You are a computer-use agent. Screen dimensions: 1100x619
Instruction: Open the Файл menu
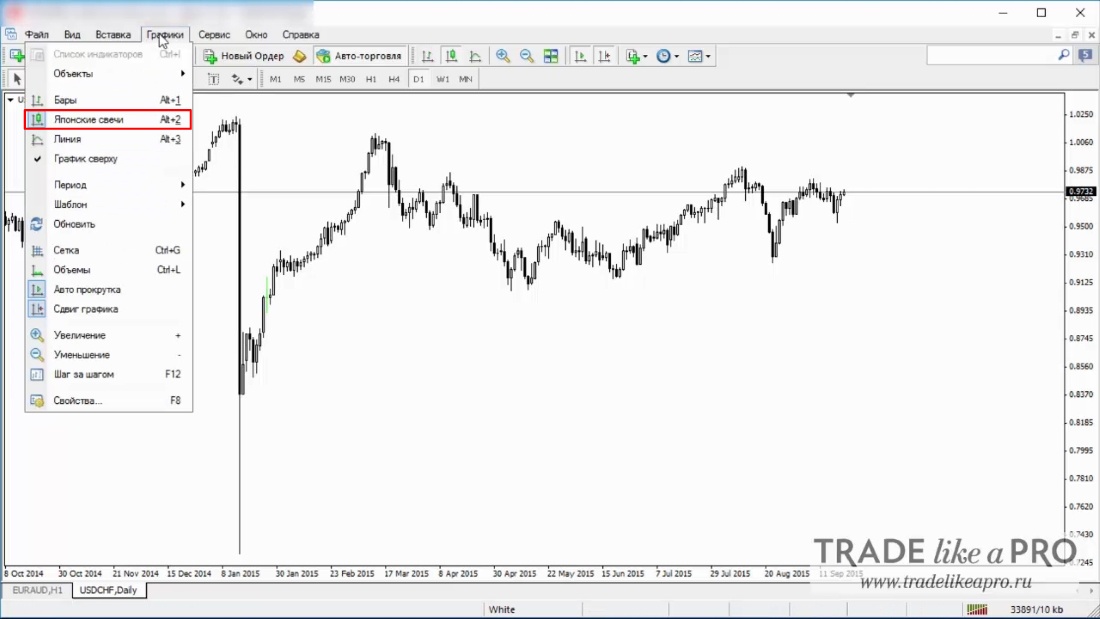(x=36, y=34)
